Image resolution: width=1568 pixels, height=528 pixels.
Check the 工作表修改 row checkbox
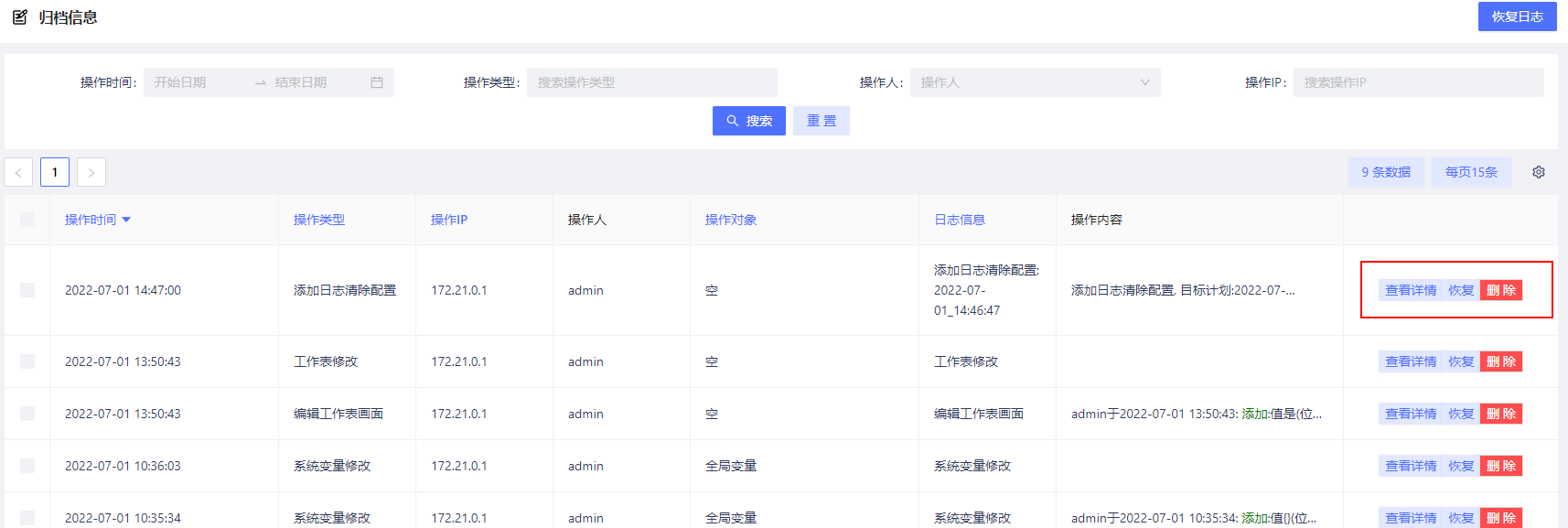pyautogui.click(x=27, y=361)
